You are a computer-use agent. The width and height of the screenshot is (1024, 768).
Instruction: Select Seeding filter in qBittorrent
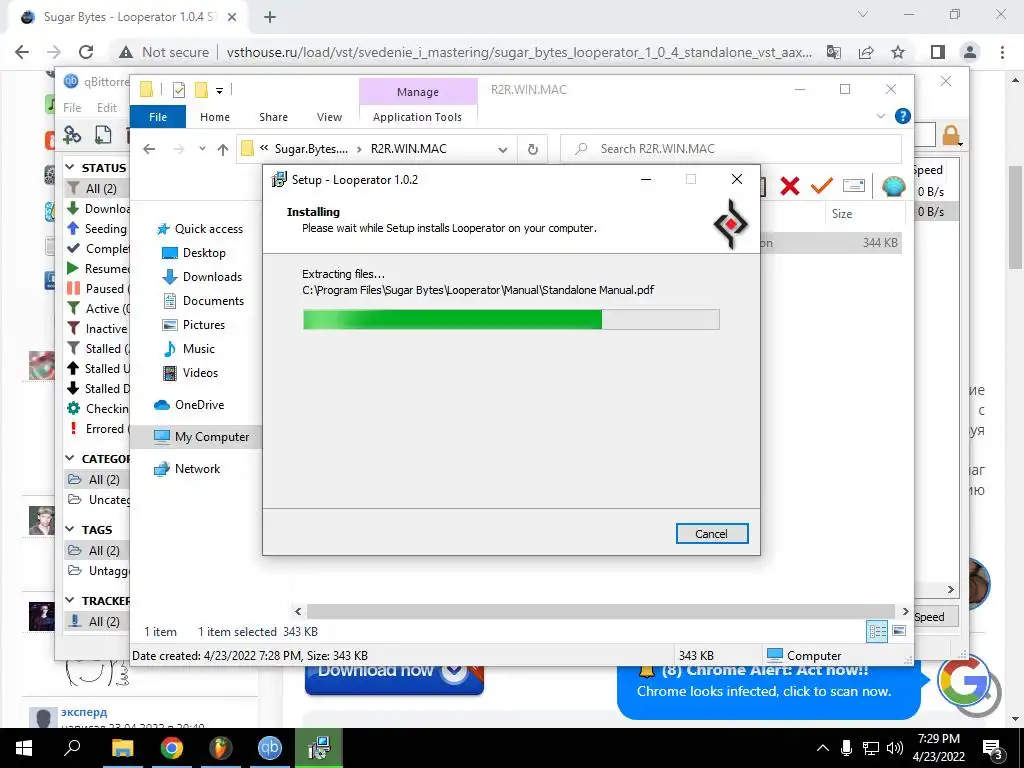98,229
